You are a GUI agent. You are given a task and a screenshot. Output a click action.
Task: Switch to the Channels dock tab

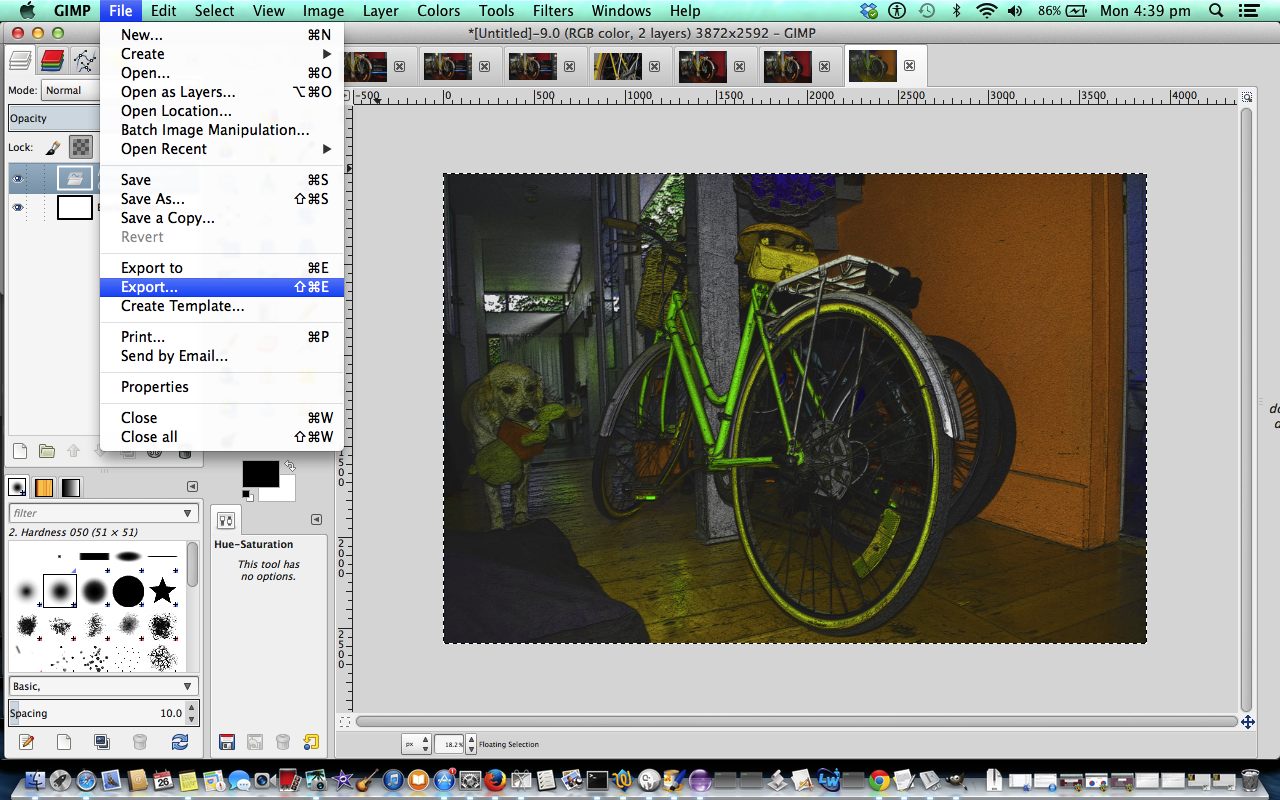pos(52,61)
